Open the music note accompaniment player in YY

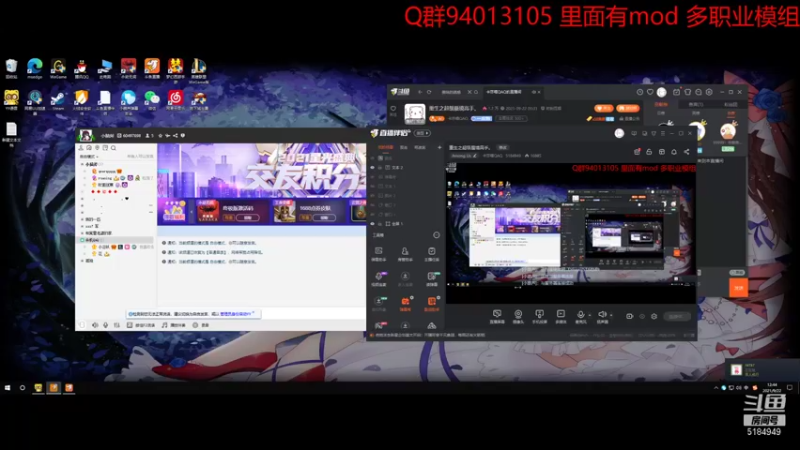click(x=164, y=325)
